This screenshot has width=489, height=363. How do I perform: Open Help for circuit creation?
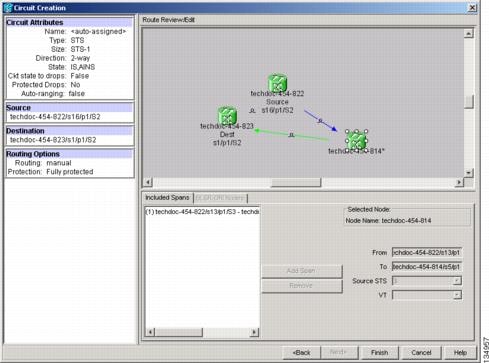(460, 352)
